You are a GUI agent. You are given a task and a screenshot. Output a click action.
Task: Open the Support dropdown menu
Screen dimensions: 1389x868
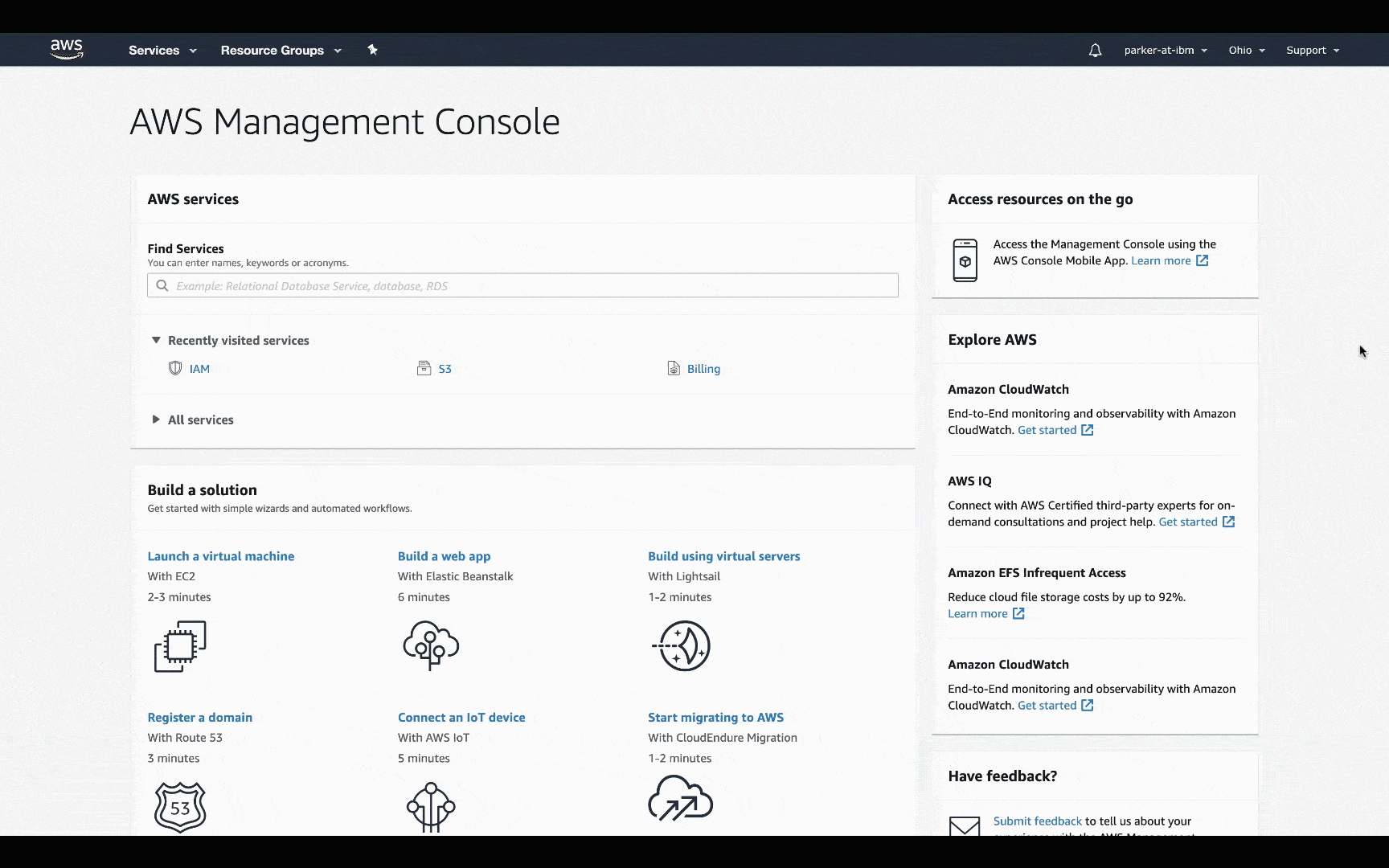coord(1313,50)
